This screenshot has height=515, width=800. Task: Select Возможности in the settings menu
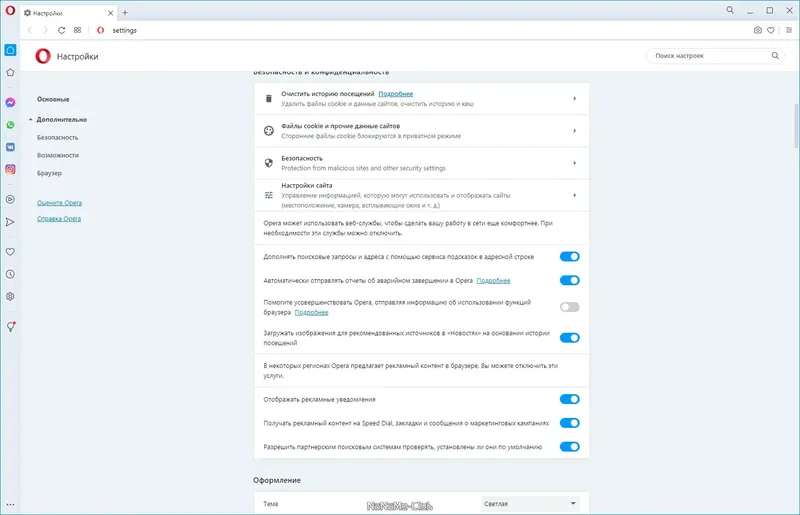click(58, 155)
